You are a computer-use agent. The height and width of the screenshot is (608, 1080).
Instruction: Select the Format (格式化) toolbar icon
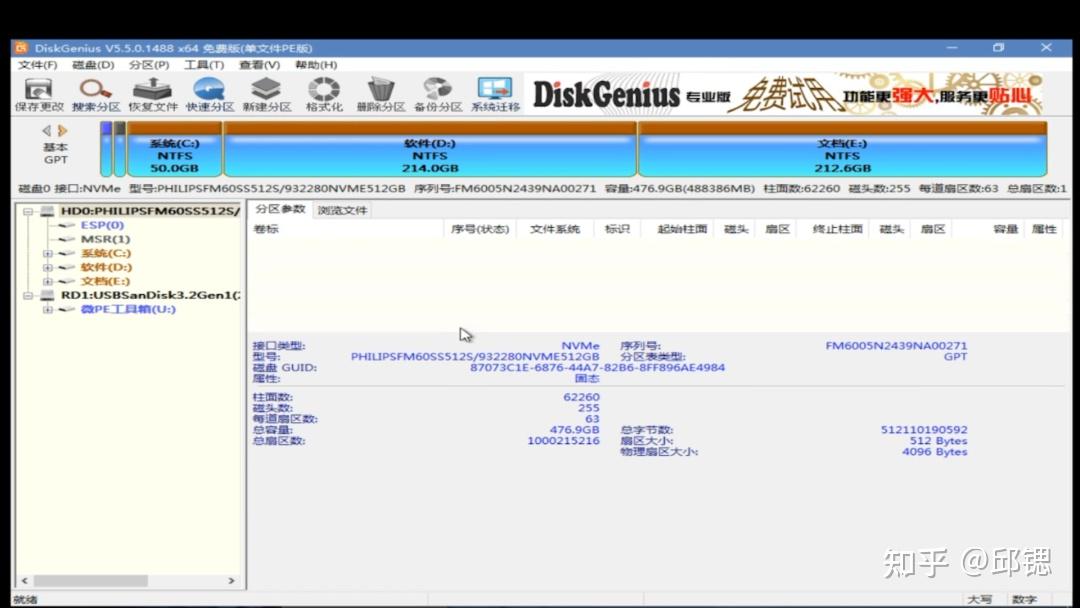324,95
